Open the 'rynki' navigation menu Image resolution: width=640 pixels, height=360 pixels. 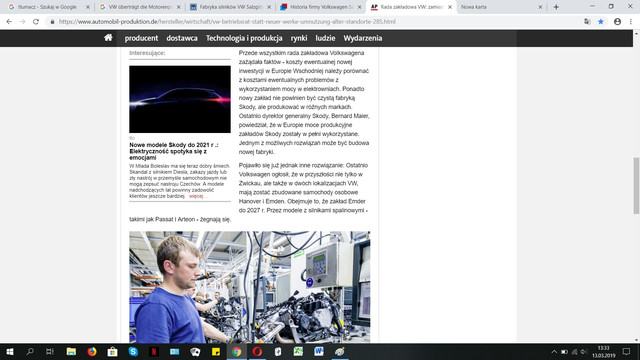[299, 38]
